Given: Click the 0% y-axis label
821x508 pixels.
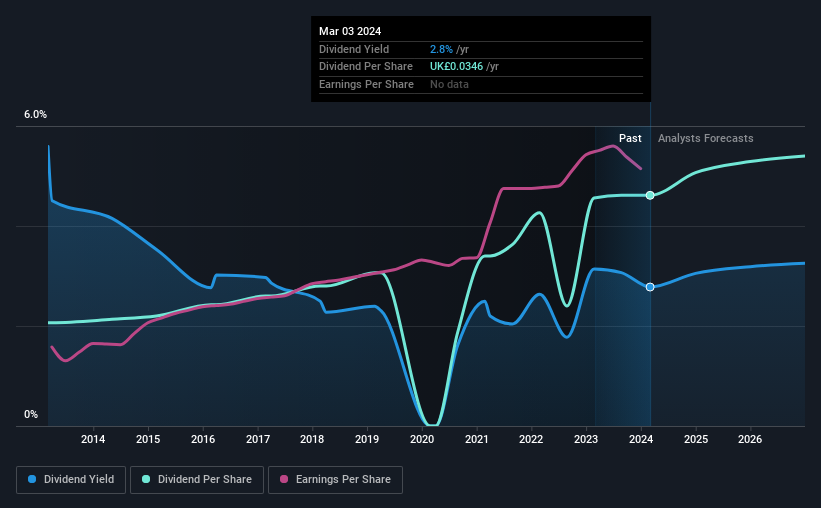Looking at the screenshot, I should (x=31, y=414).
